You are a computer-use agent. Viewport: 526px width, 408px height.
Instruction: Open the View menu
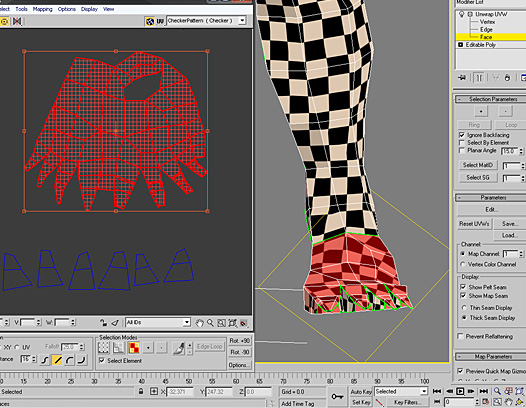click(108, 9)
